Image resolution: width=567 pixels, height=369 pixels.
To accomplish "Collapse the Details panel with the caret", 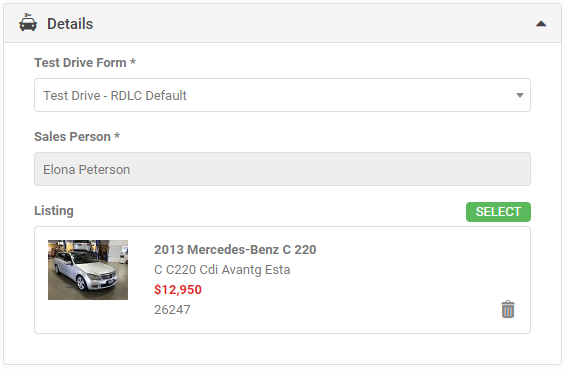I will point(541,24).
